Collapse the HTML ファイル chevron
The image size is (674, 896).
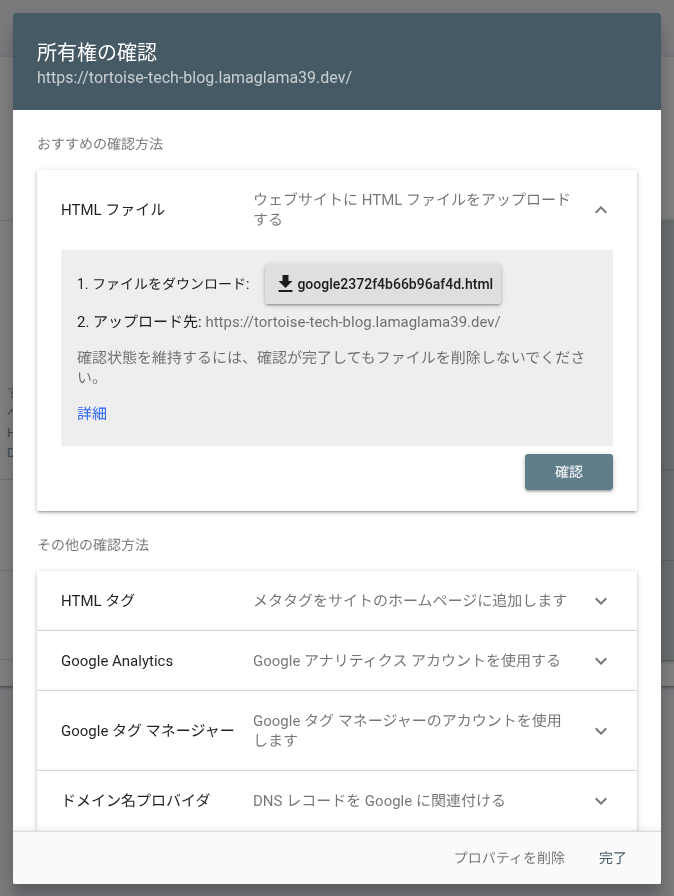click(x=601, y=210)
